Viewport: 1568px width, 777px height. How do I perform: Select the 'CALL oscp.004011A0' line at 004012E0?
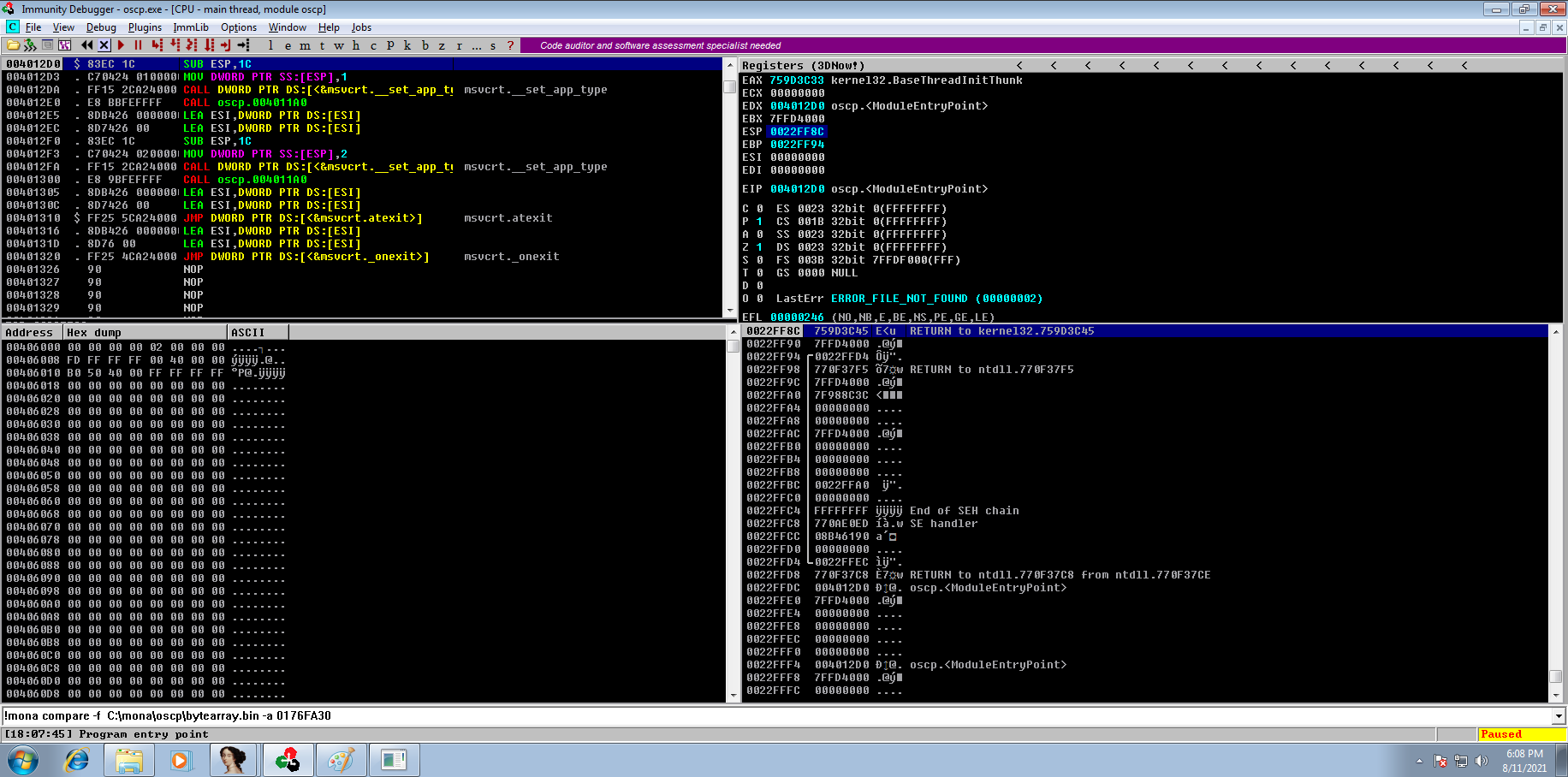tap(363, 103)
